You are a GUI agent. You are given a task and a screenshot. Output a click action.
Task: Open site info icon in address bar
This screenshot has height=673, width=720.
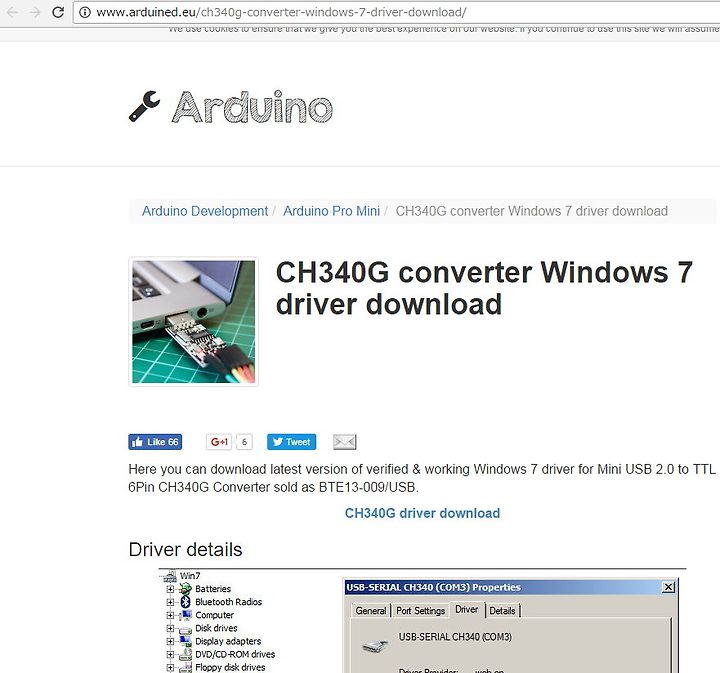coord(85,12)
